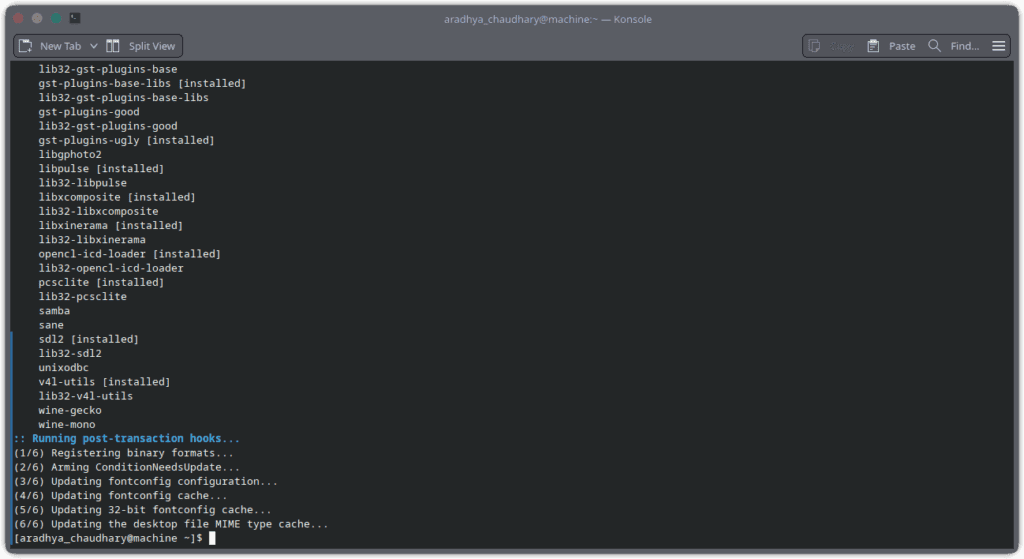Click the line 'gst-plugins-good'

(89, 112)
